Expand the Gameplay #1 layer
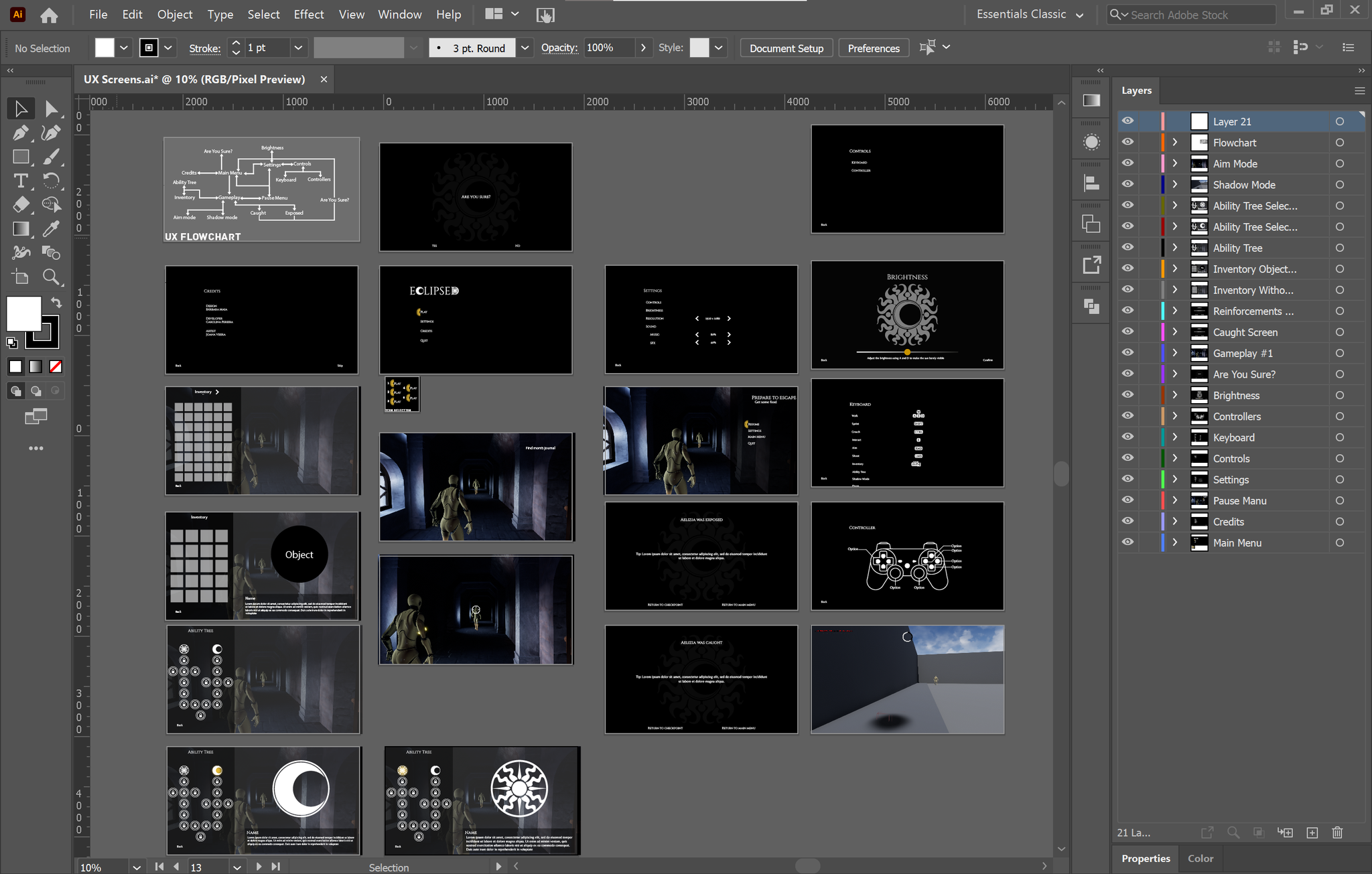1372x874 pixels. tap(1174, 353)
